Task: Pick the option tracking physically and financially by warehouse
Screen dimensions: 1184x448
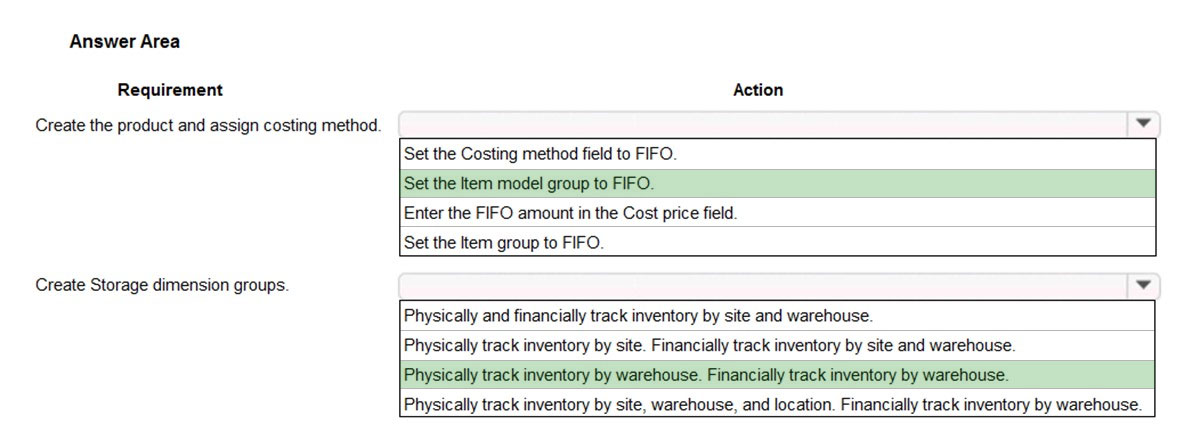Action: 778,375
